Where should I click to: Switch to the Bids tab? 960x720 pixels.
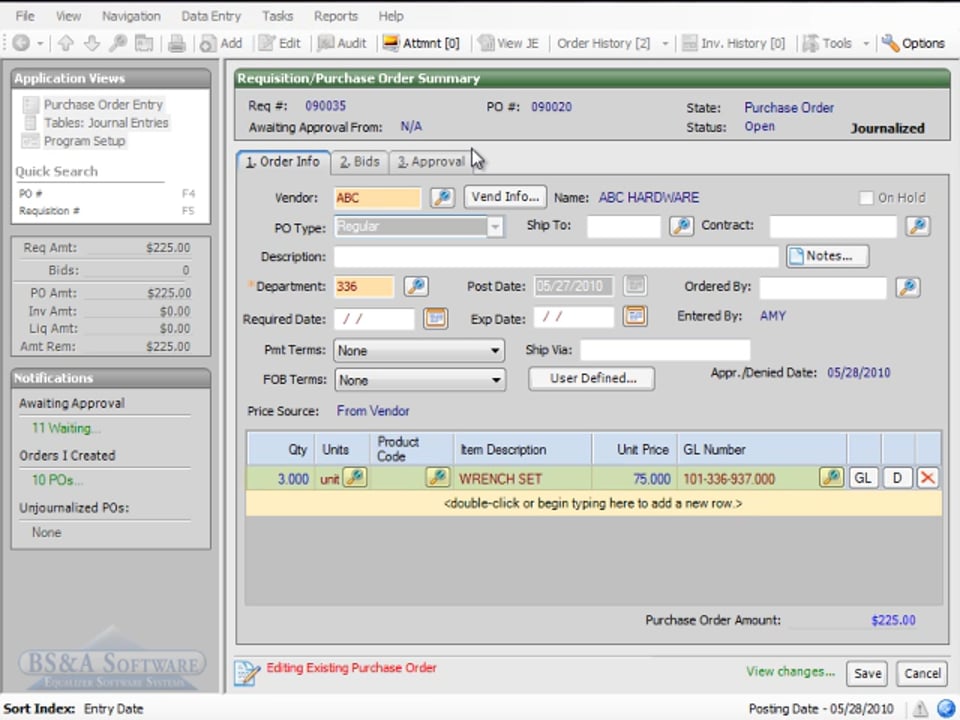point(359,161)
